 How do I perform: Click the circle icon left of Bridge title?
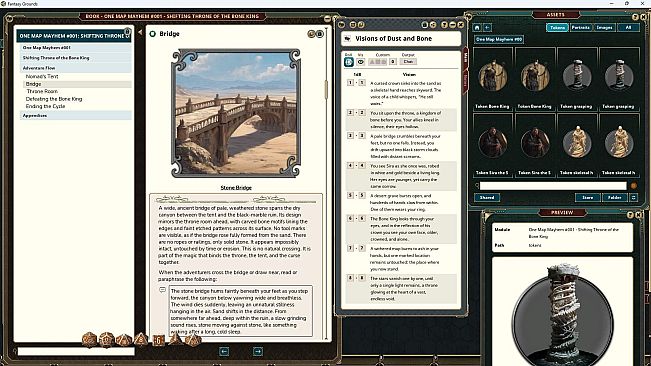point(152,34)
